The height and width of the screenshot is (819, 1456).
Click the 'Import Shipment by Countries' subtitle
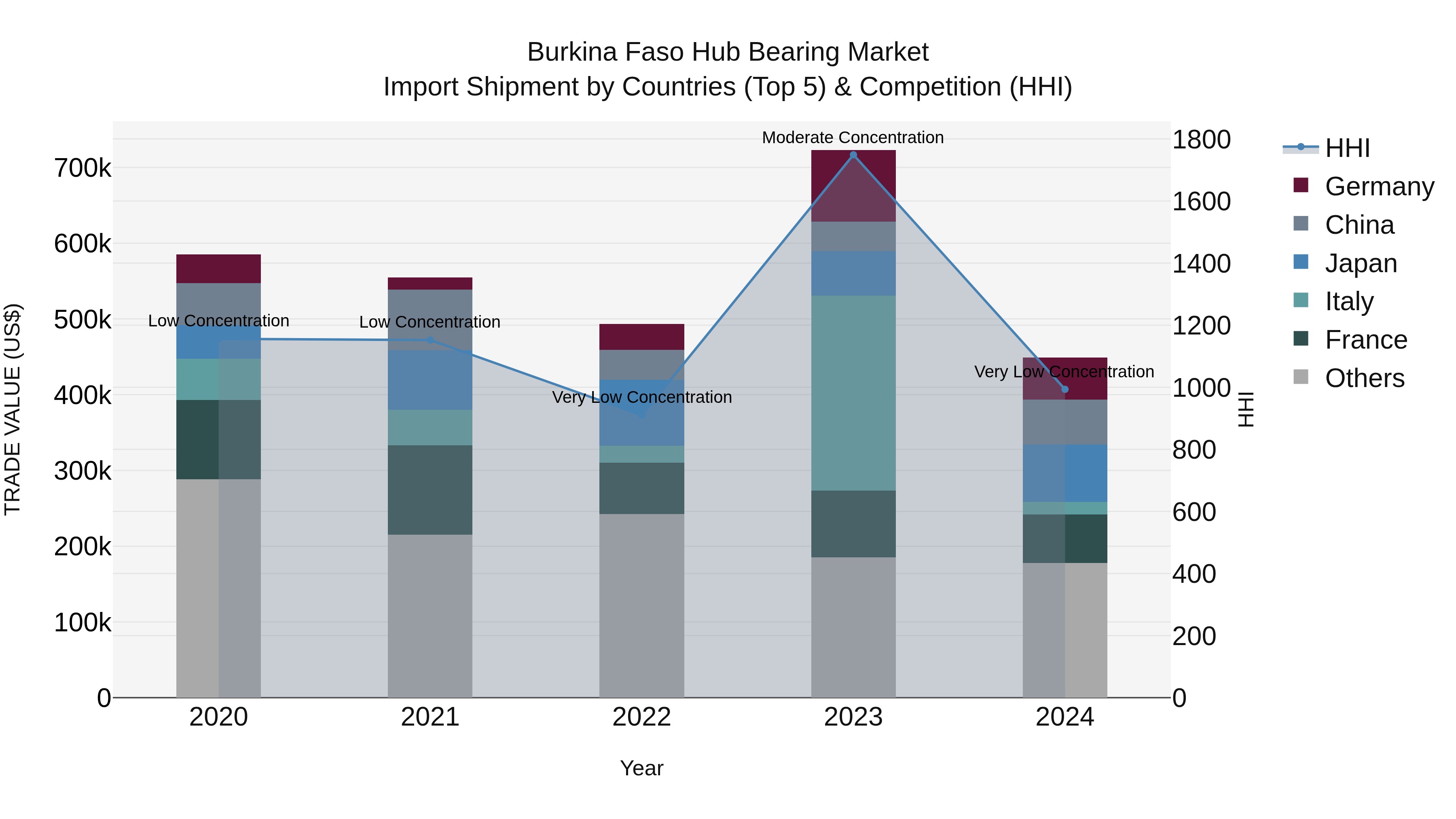tap(728, 87)
